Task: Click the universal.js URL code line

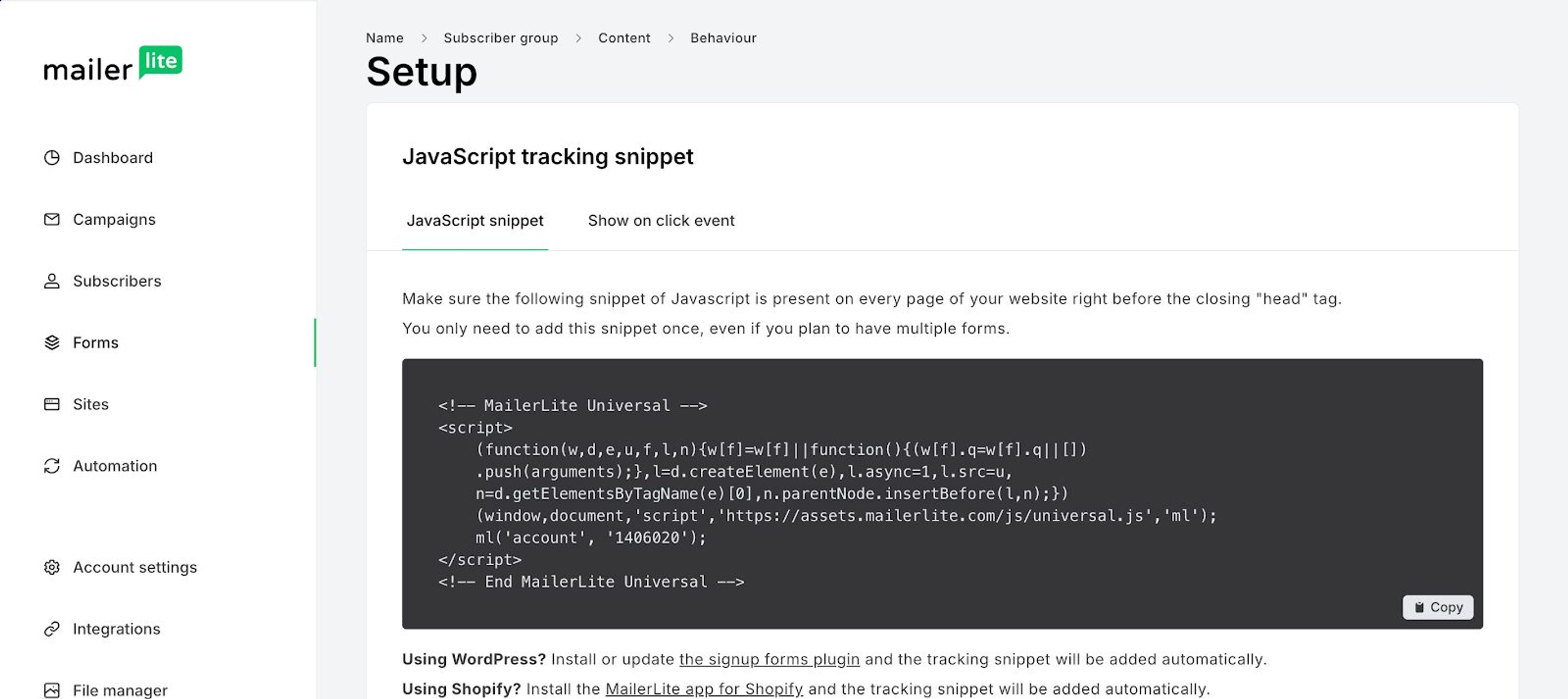Action: point(846,516)
